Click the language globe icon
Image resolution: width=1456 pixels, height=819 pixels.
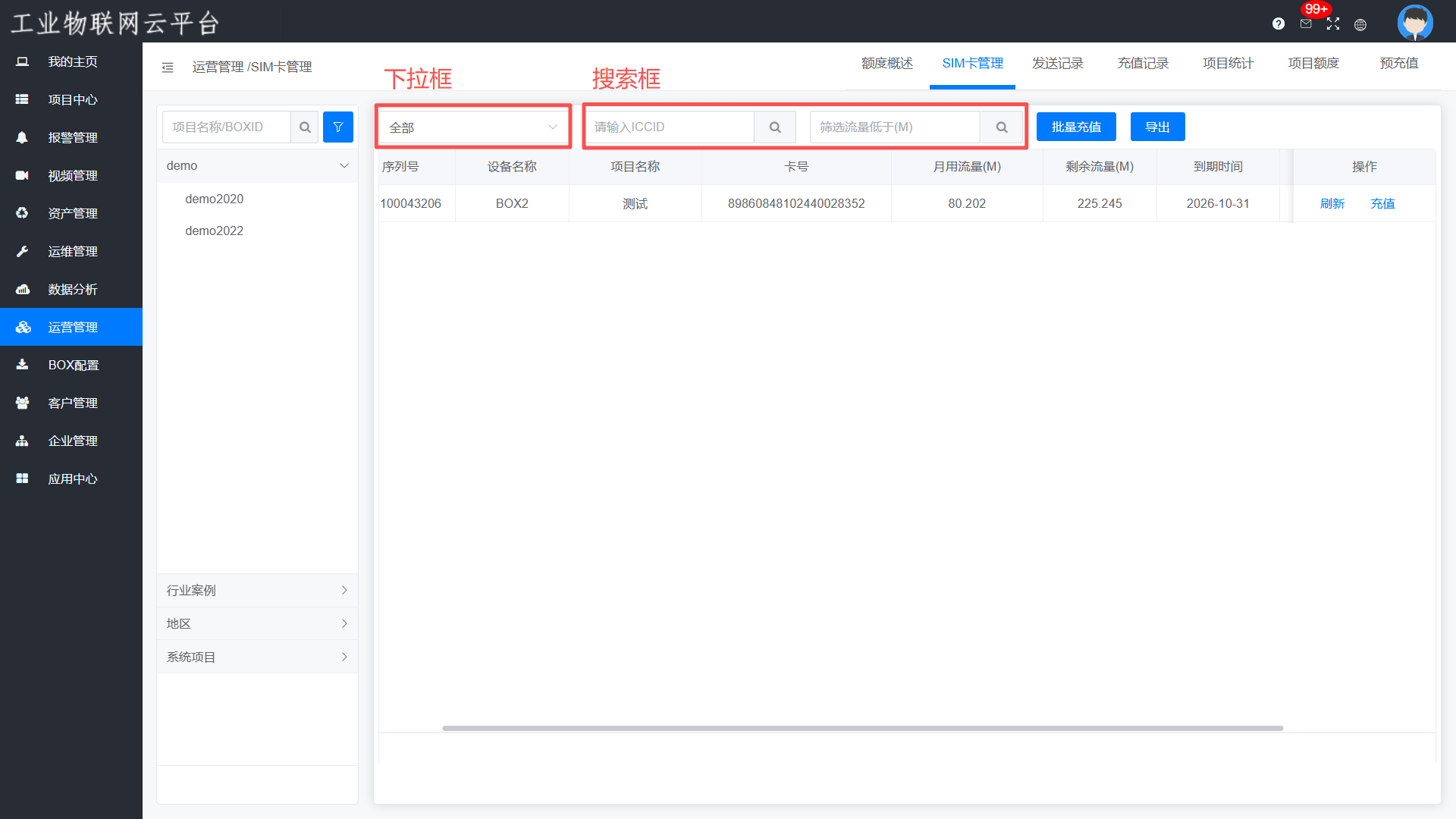tap(1360, 24)
